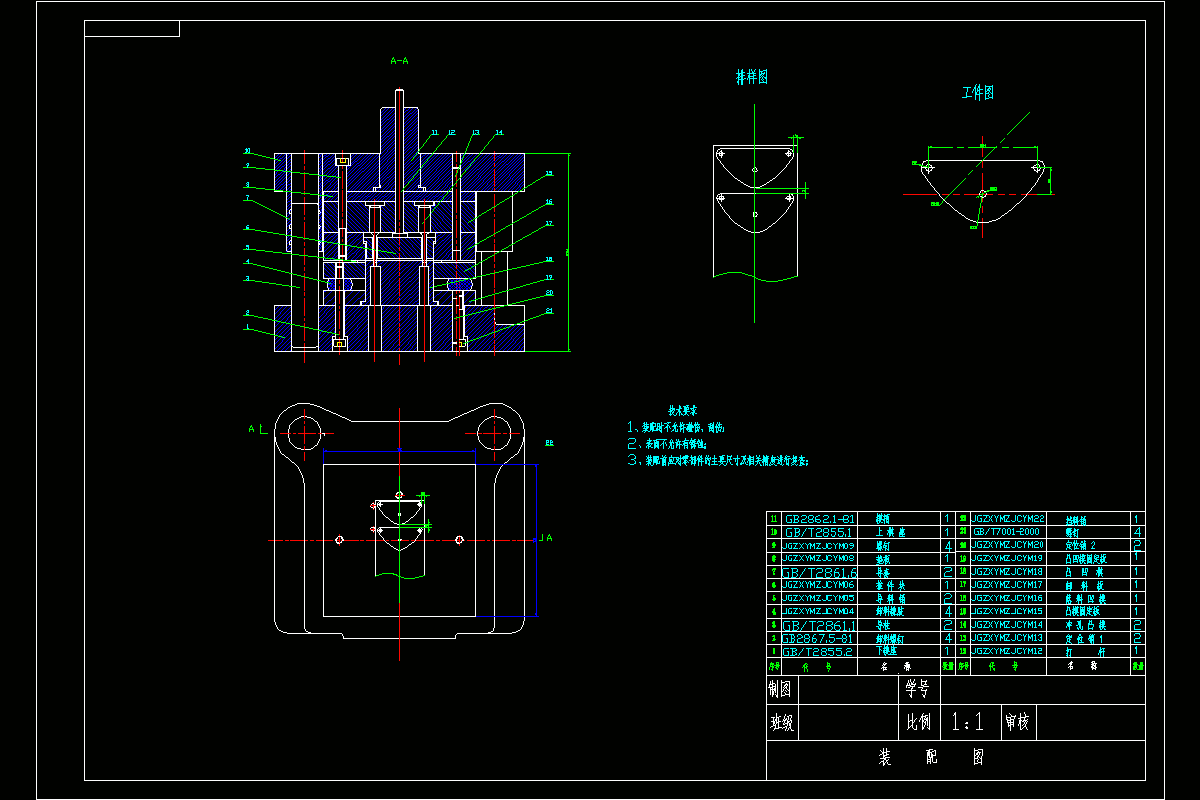Click standard code GB/T7001-2000
This screenshot has width=1200, height=800.
(1005, 532)
